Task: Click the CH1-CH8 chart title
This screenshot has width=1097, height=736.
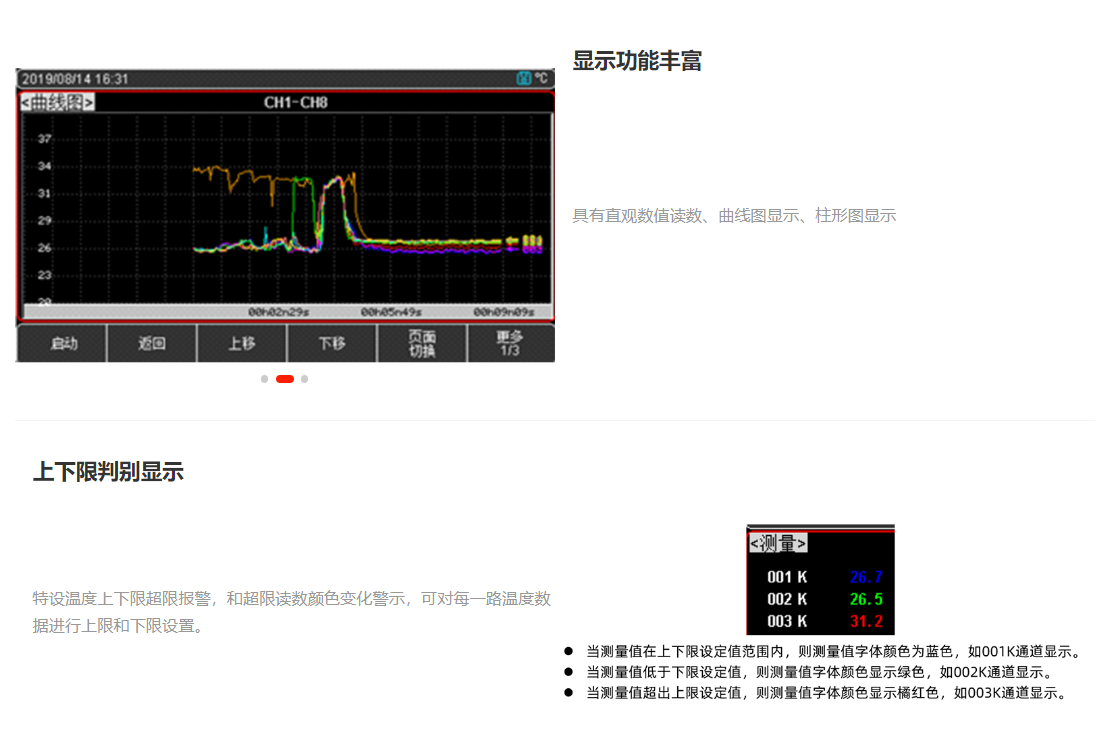Action: (x=295, y=103)
